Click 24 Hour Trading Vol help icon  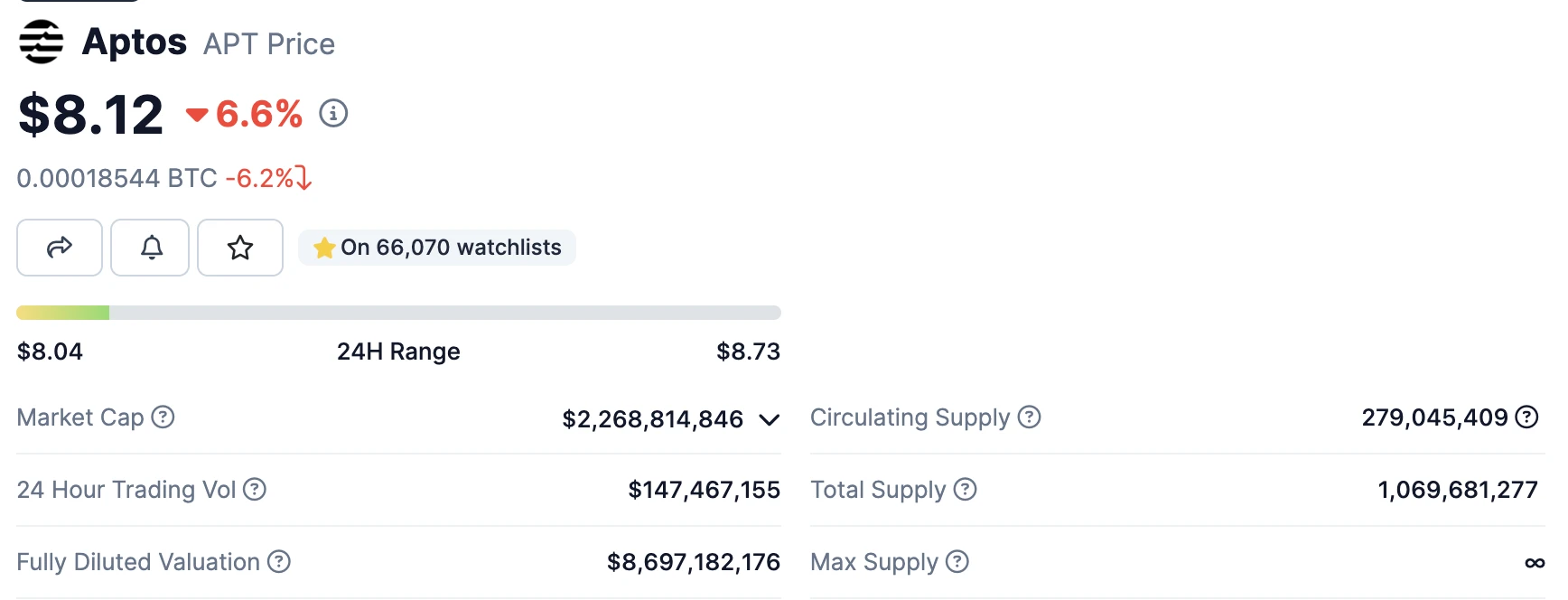pyautogui.click(x=255, y=490)
